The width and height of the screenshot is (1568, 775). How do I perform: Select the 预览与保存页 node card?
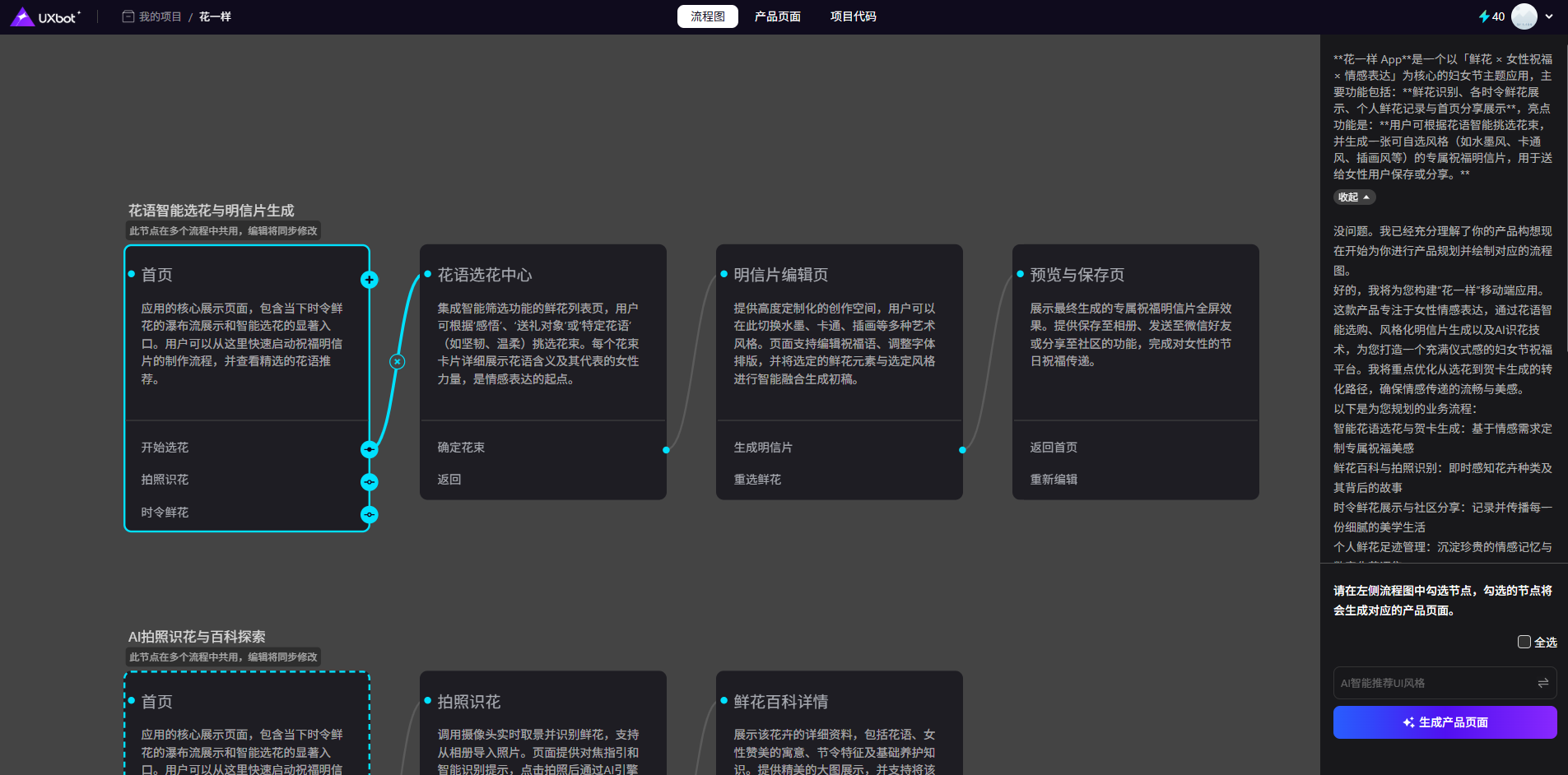(1135, 346)
